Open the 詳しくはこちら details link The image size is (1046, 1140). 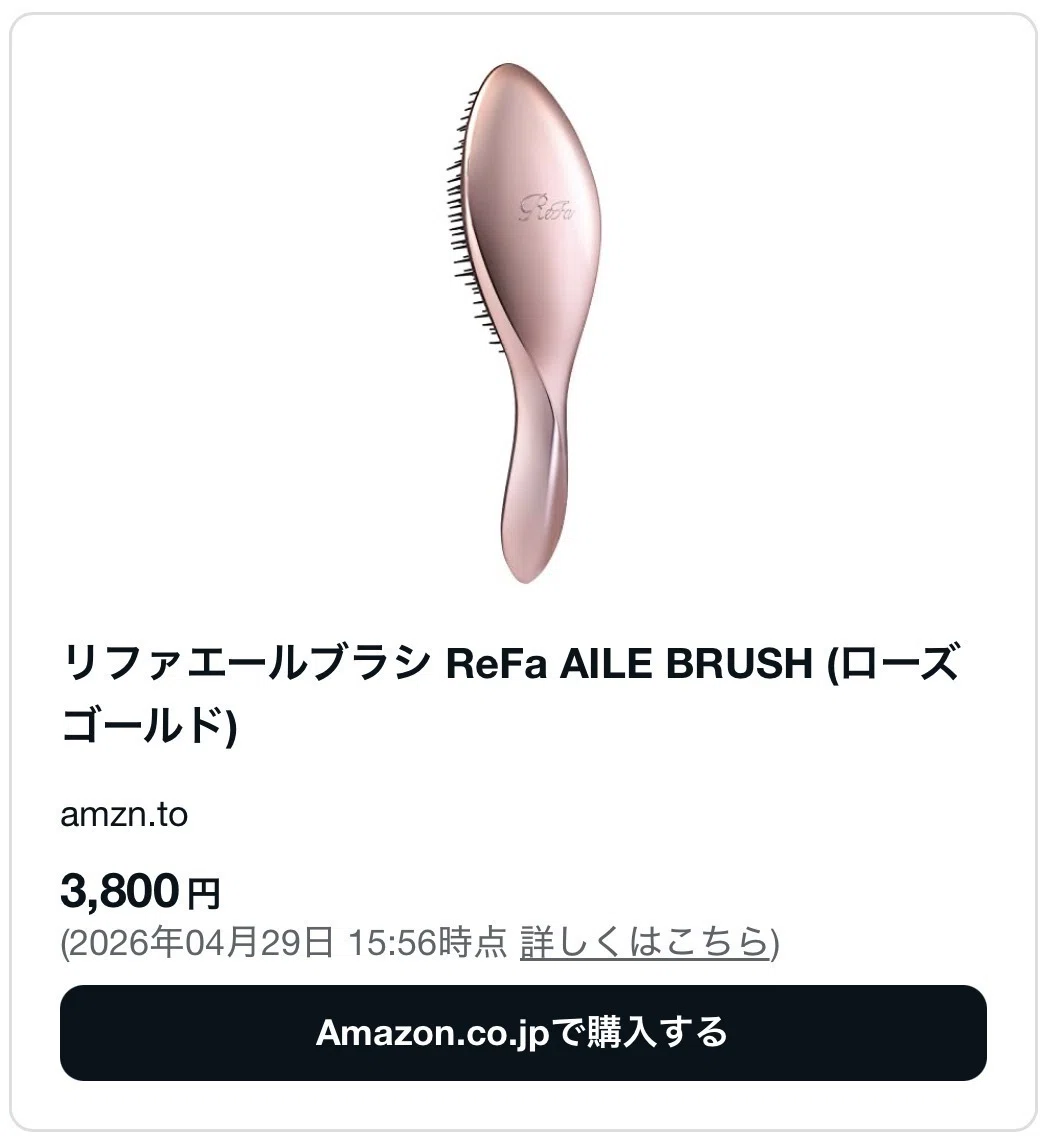644,943
